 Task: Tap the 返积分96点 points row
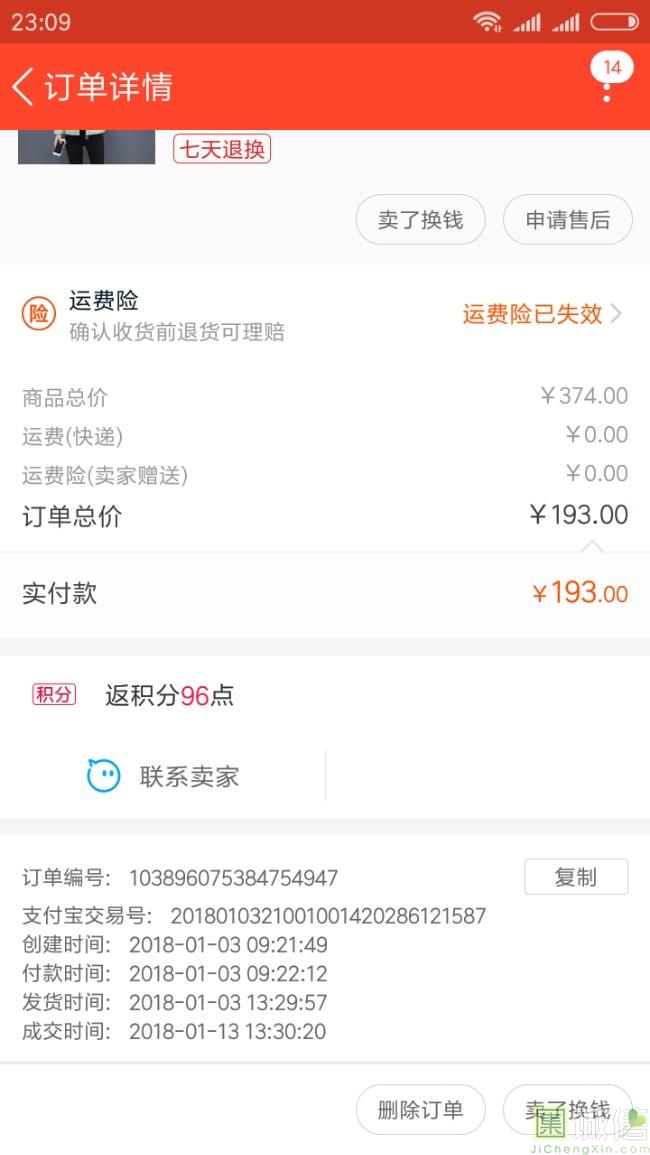click(170, 696)
